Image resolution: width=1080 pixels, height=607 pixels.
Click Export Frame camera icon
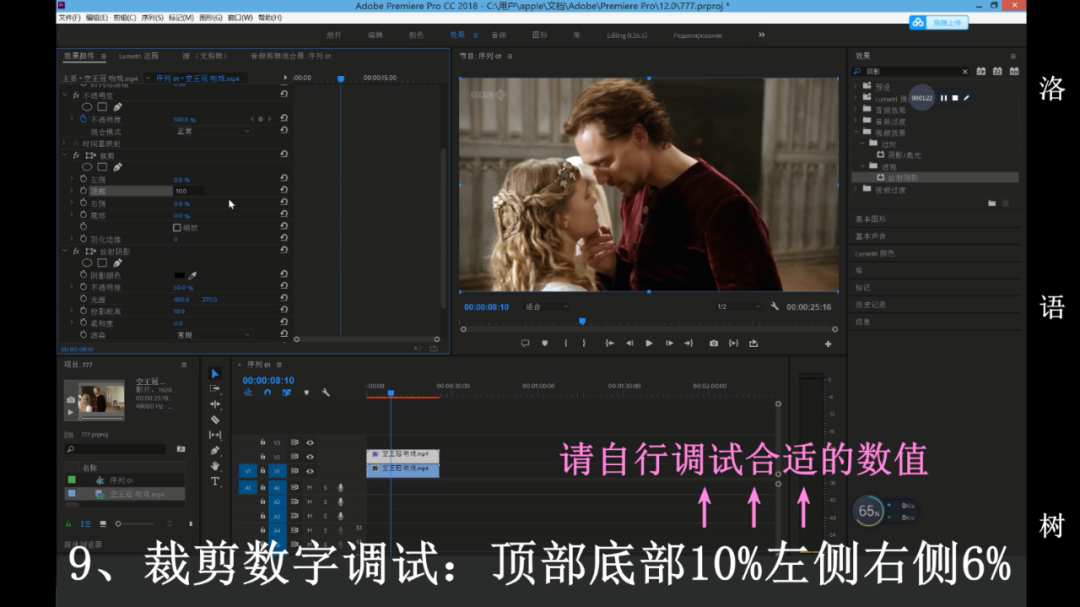pyautogui.click(x=714, y=343)
